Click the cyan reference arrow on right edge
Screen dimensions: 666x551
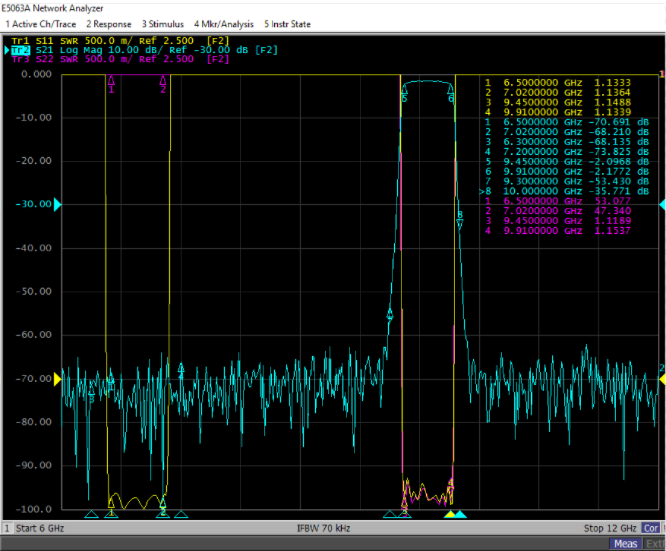point(661,204)
